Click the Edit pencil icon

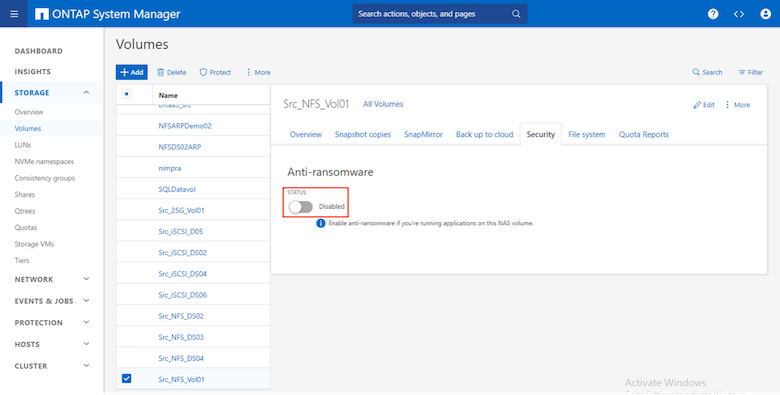pos(697,105)
